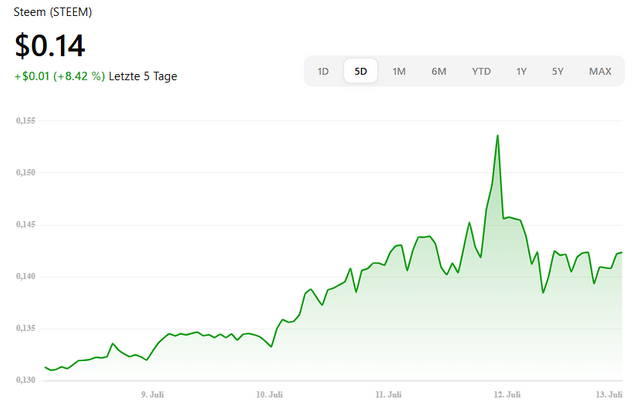Click the highest price peak on chart
Screen dimensions: 640x402
[498, 135]
